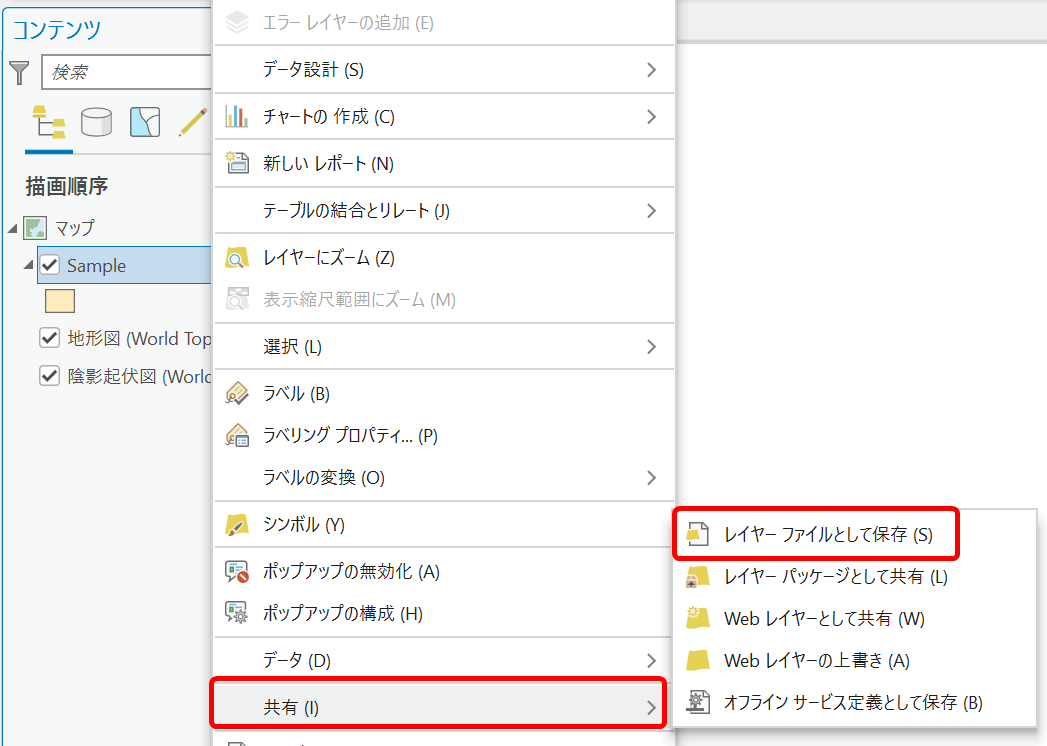Select the List By Drawing Order icon

tap(48, 122)
